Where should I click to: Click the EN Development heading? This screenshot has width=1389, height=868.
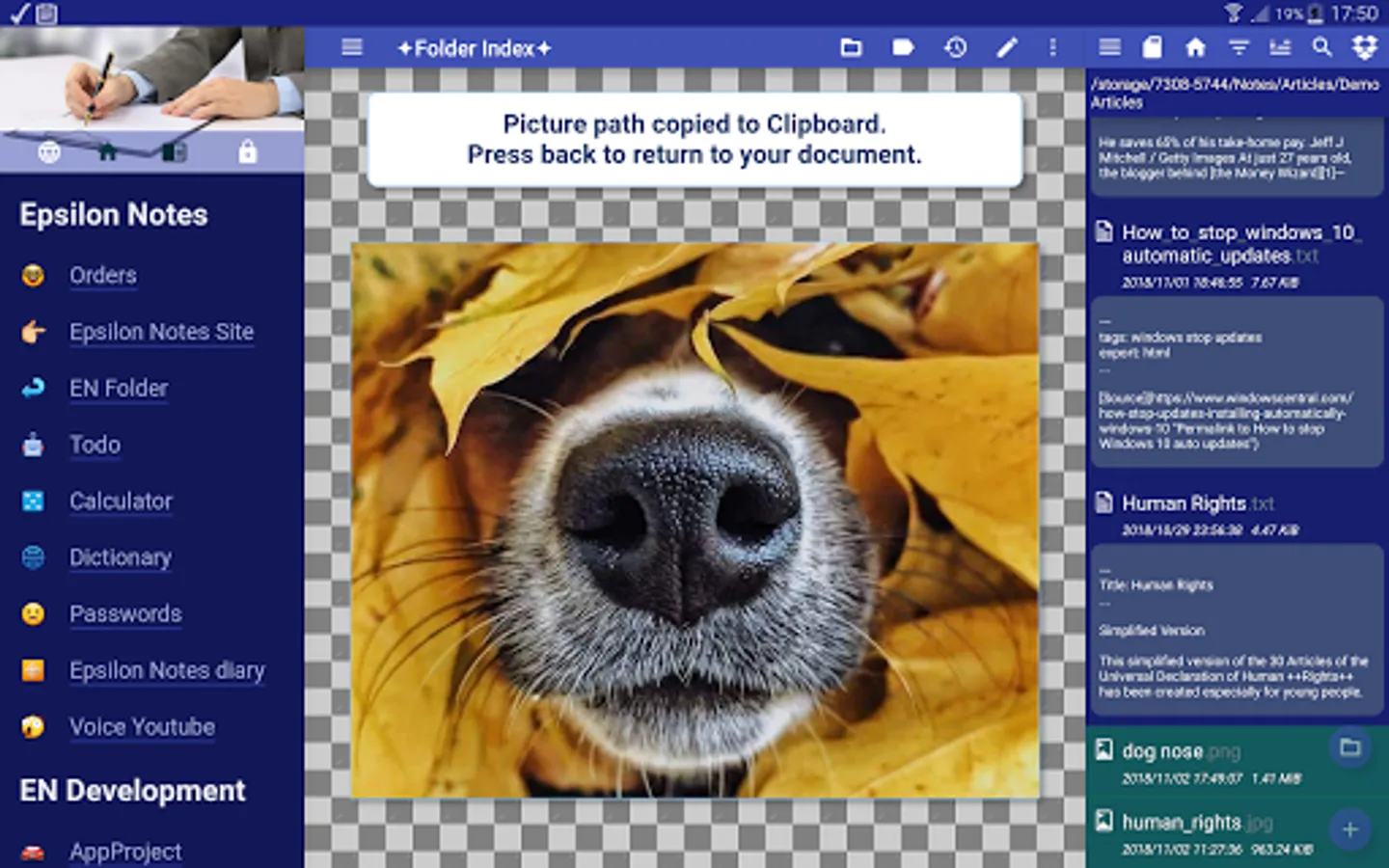pos(133,791)
